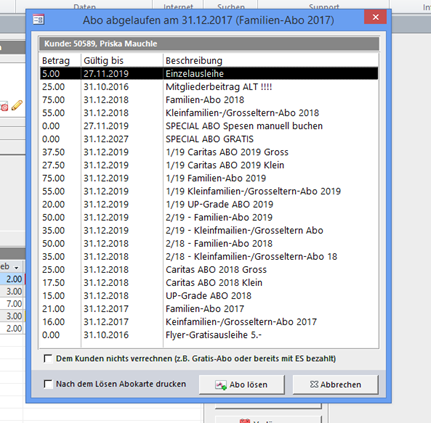Choose the SPECIAL ABO GRATIS row
Viewport: 431px width, 423px height.
pyautogui.click(x=209, y=139)
